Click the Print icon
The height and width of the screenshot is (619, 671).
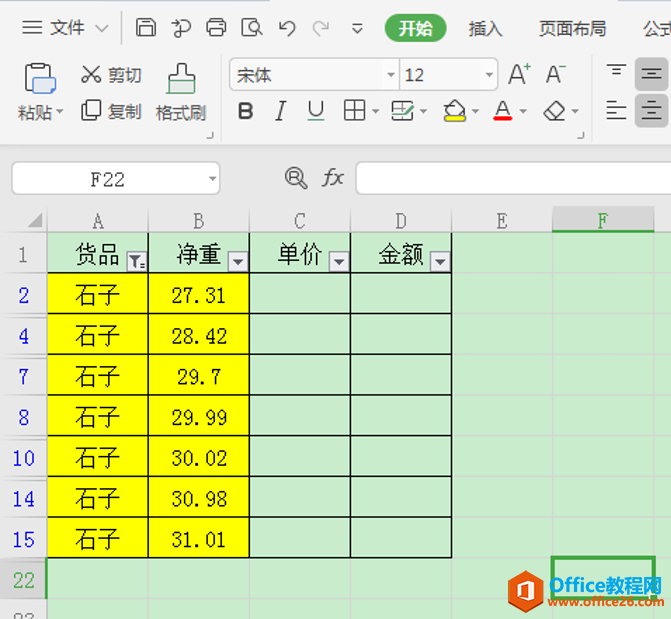coord(216,28)
